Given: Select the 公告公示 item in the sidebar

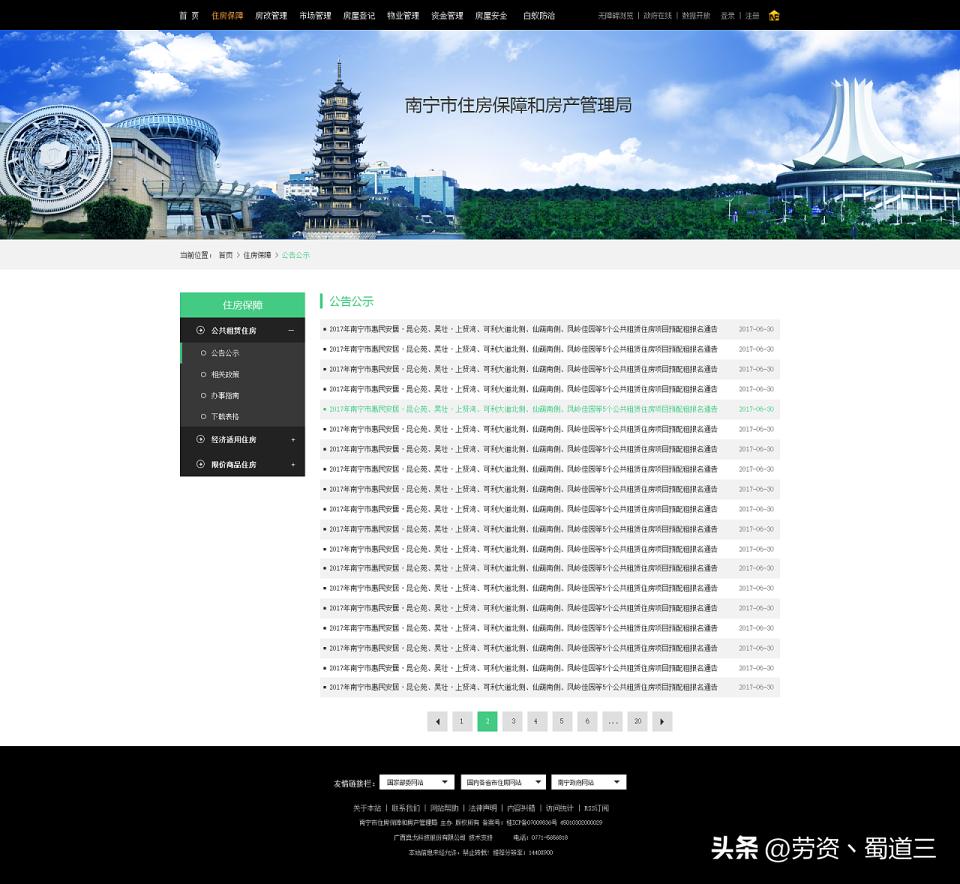Looking at the screenshot, I should coord(225,352).
